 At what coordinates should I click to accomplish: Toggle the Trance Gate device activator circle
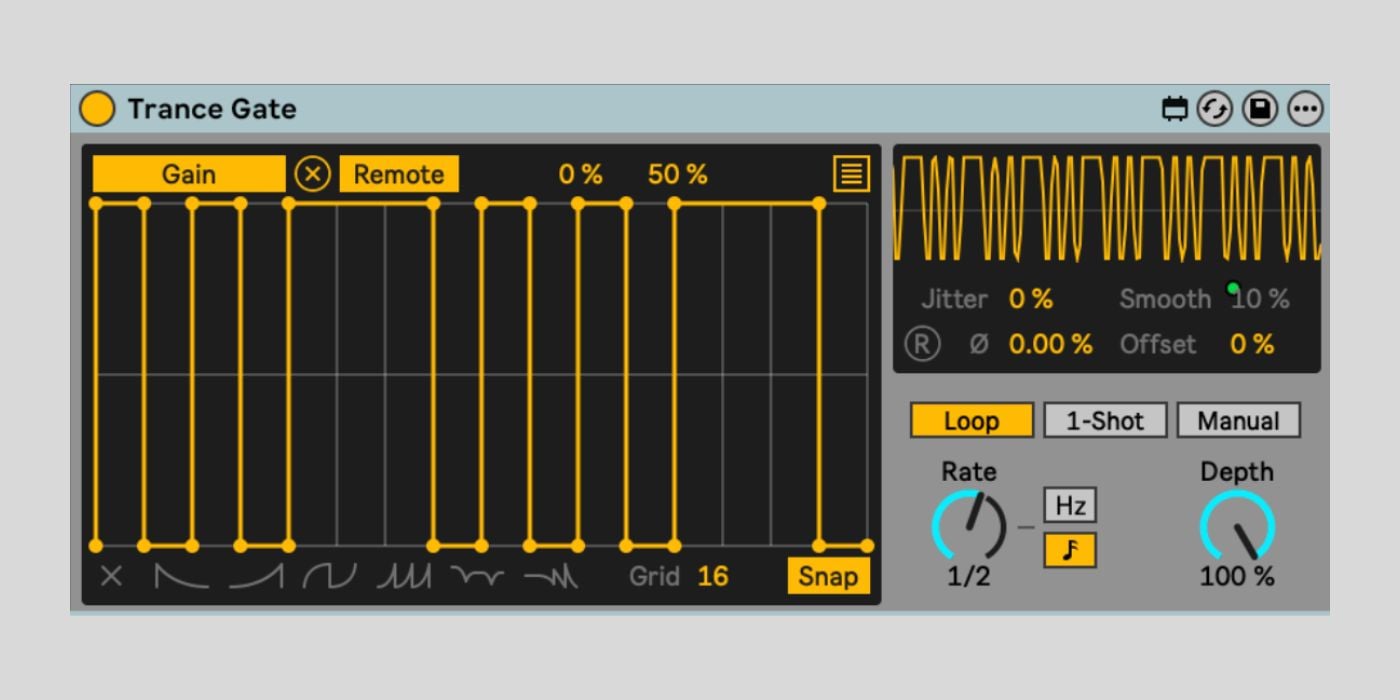(99, 109)
